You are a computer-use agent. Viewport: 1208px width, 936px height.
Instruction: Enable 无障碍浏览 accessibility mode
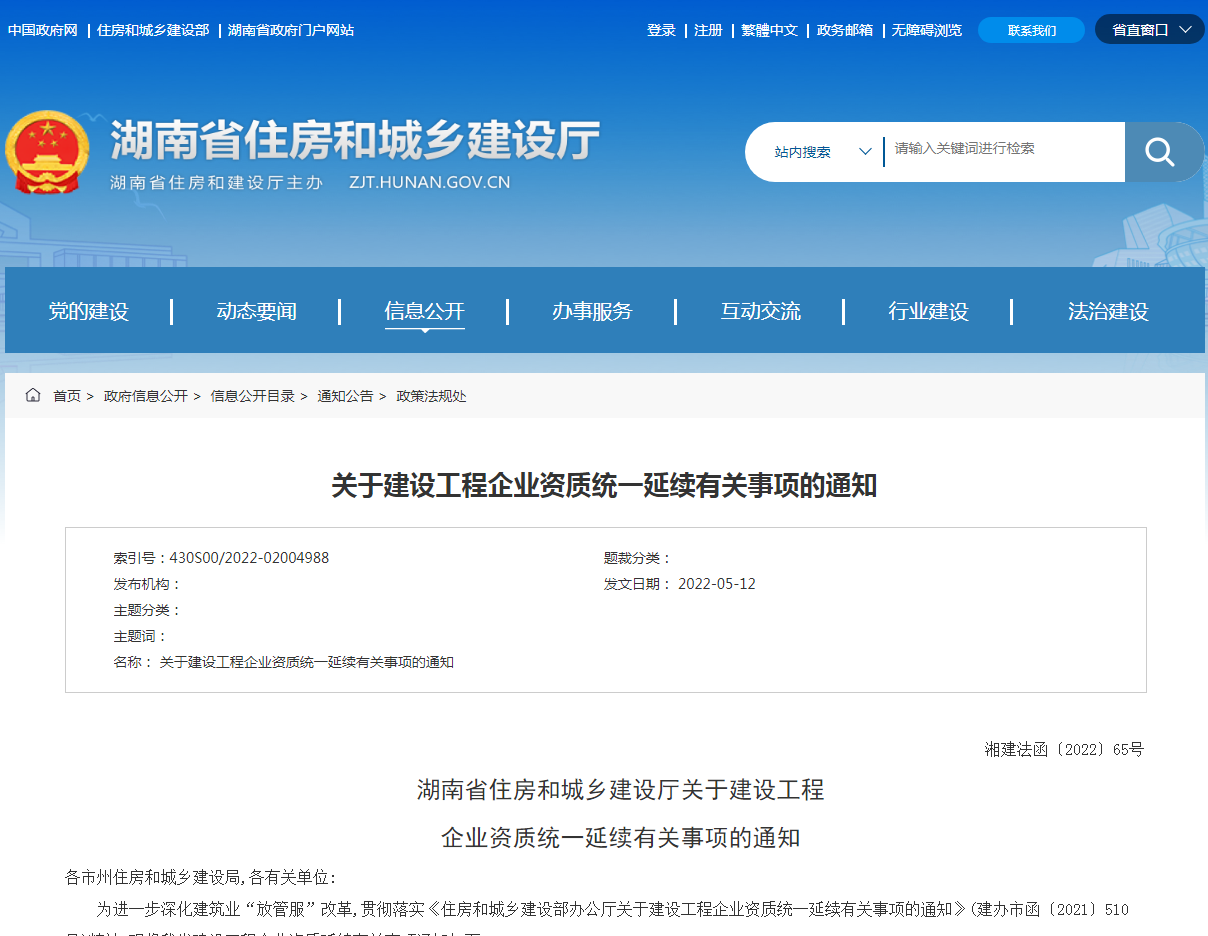(x=925, y=30)
